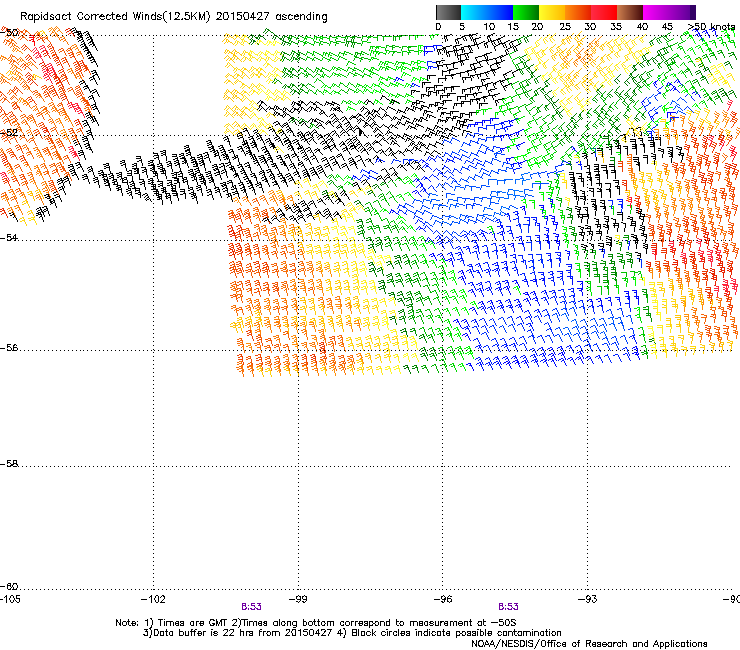Click the '35' tick label on the color scale
This screenshot has width=740, height=650.
point(616,27)
